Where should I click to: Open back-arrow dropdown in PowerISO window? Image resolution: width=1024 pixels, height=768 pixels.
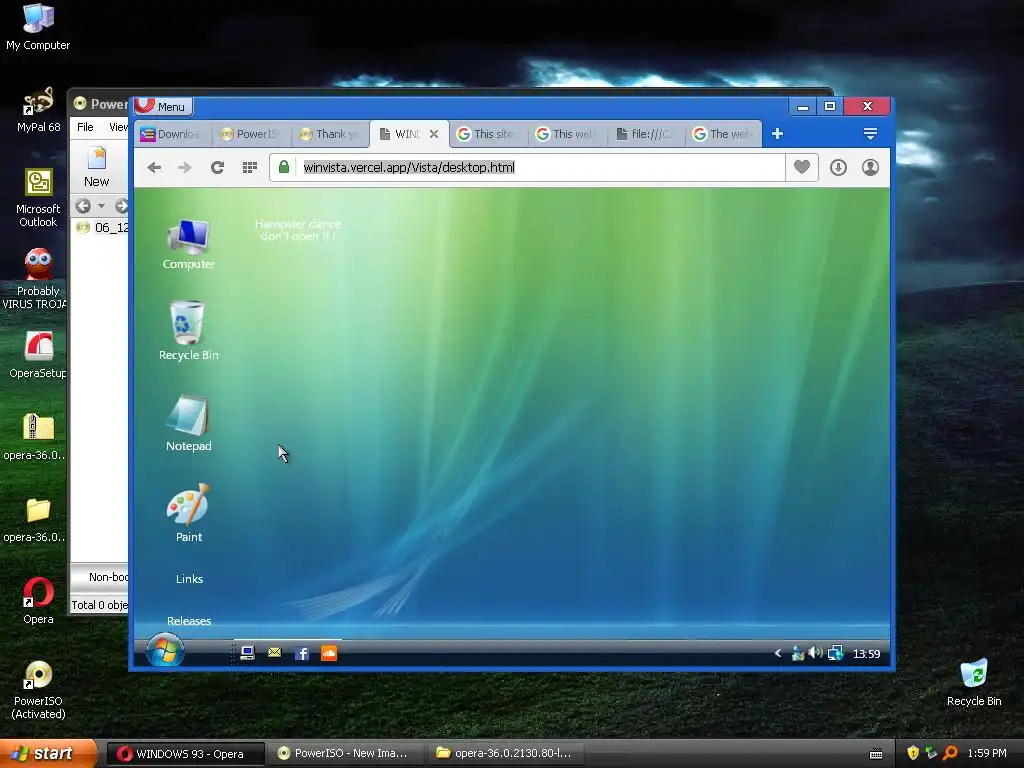tap(101, 206)
